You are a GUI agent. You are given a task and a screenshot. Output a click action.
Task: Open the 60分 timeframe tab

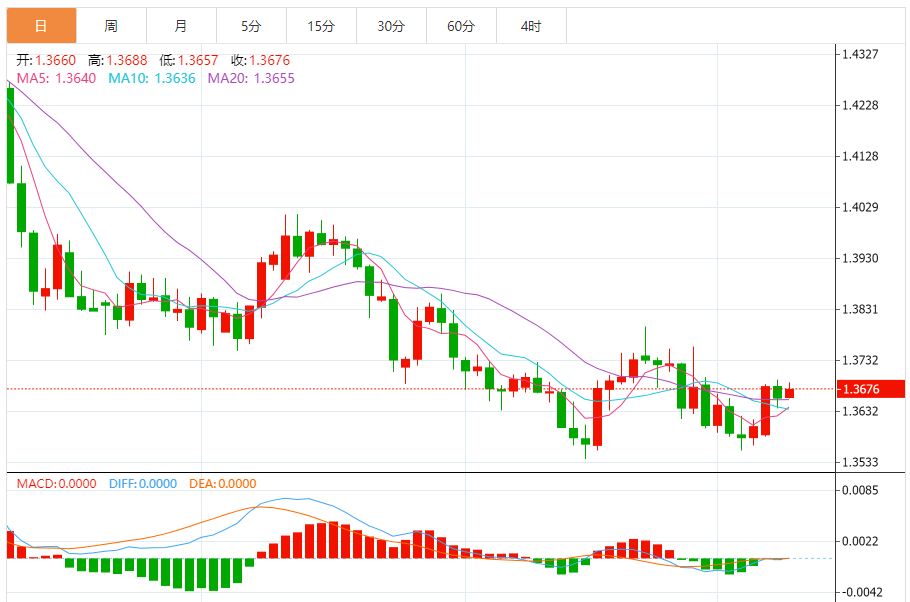pyautogui.click(x=461, y=26)
